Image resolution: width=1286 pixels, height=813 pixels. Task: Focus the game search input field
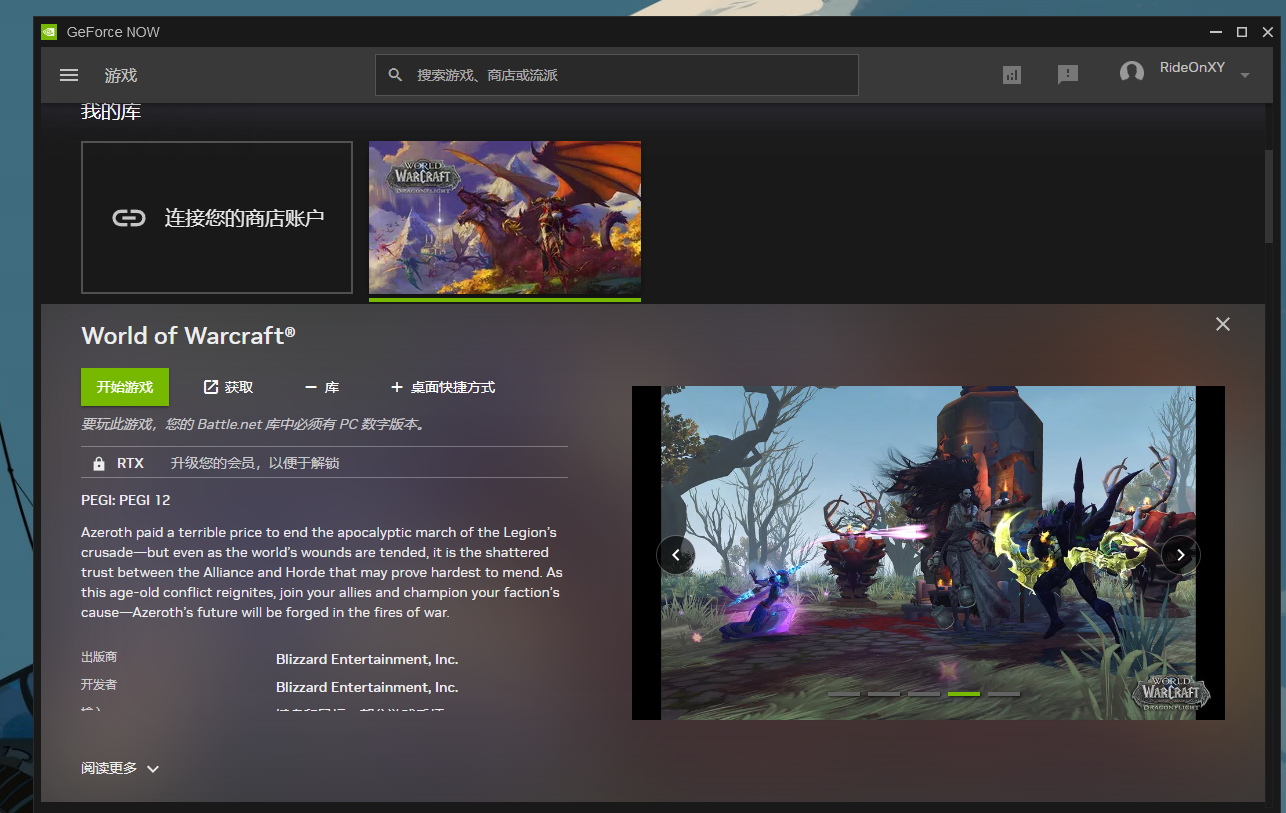[x=617, y=75]
